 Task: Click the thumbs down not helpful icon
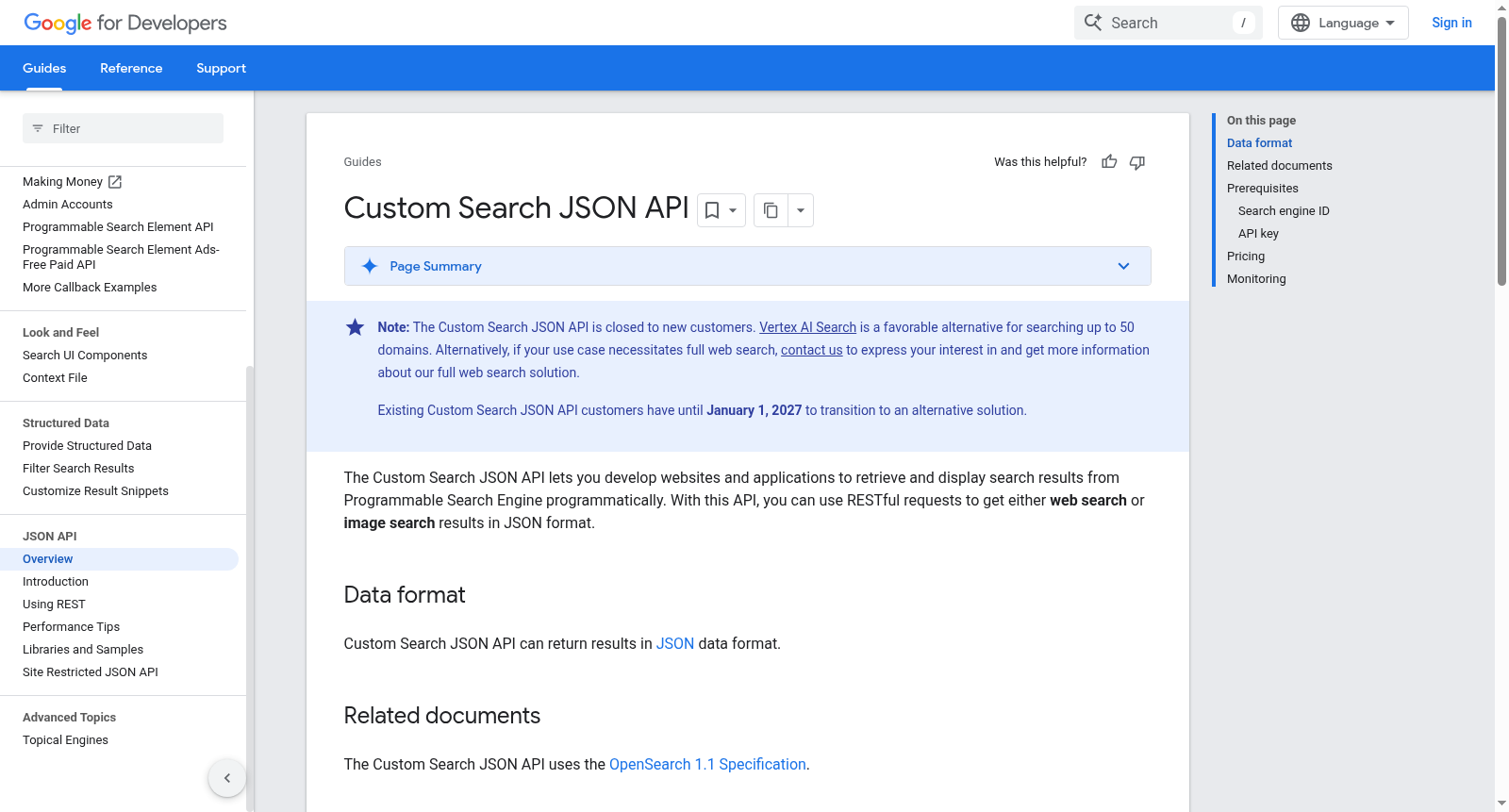[1137, 162]
